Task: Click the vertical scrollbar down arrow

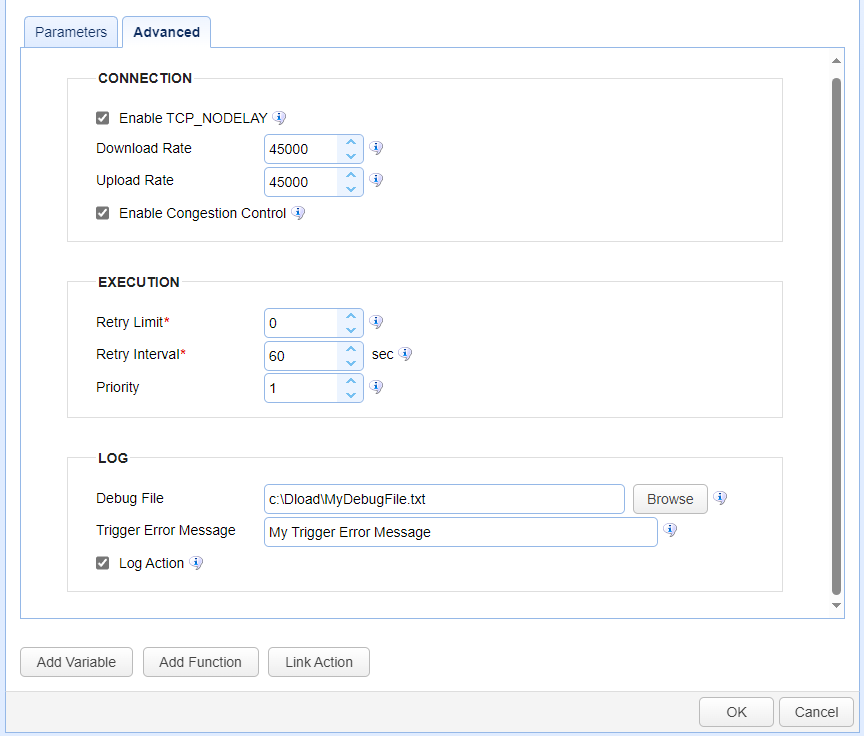Action: 836,605
